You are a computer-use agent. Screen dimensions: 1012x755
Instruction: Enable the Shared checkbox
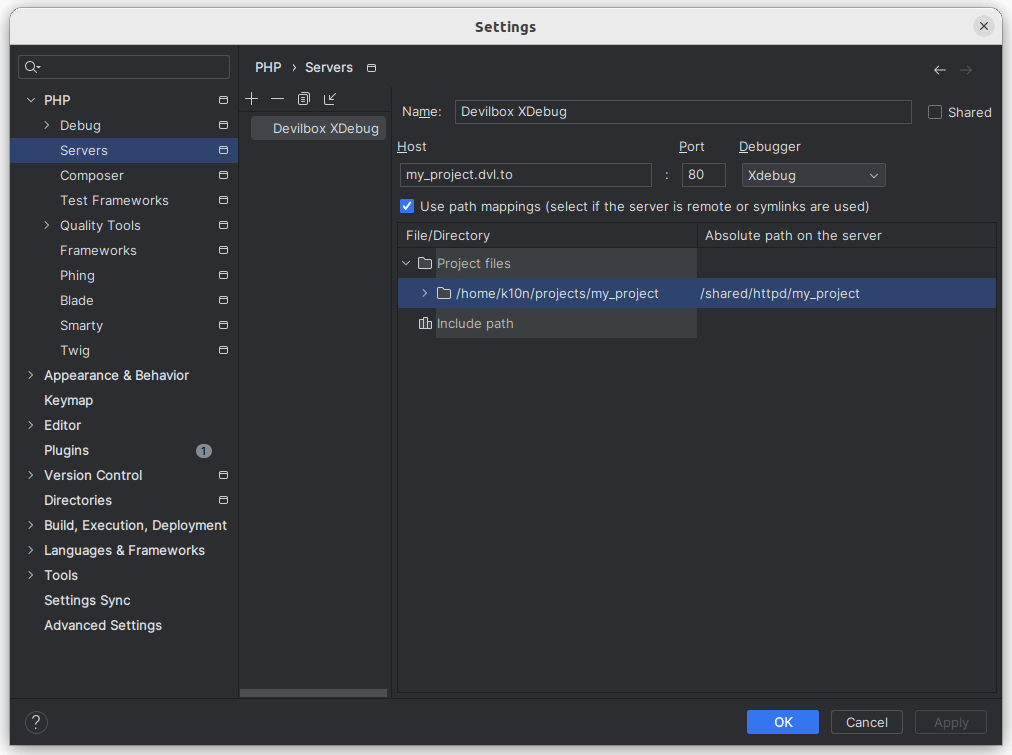click(x=935, y=112)
